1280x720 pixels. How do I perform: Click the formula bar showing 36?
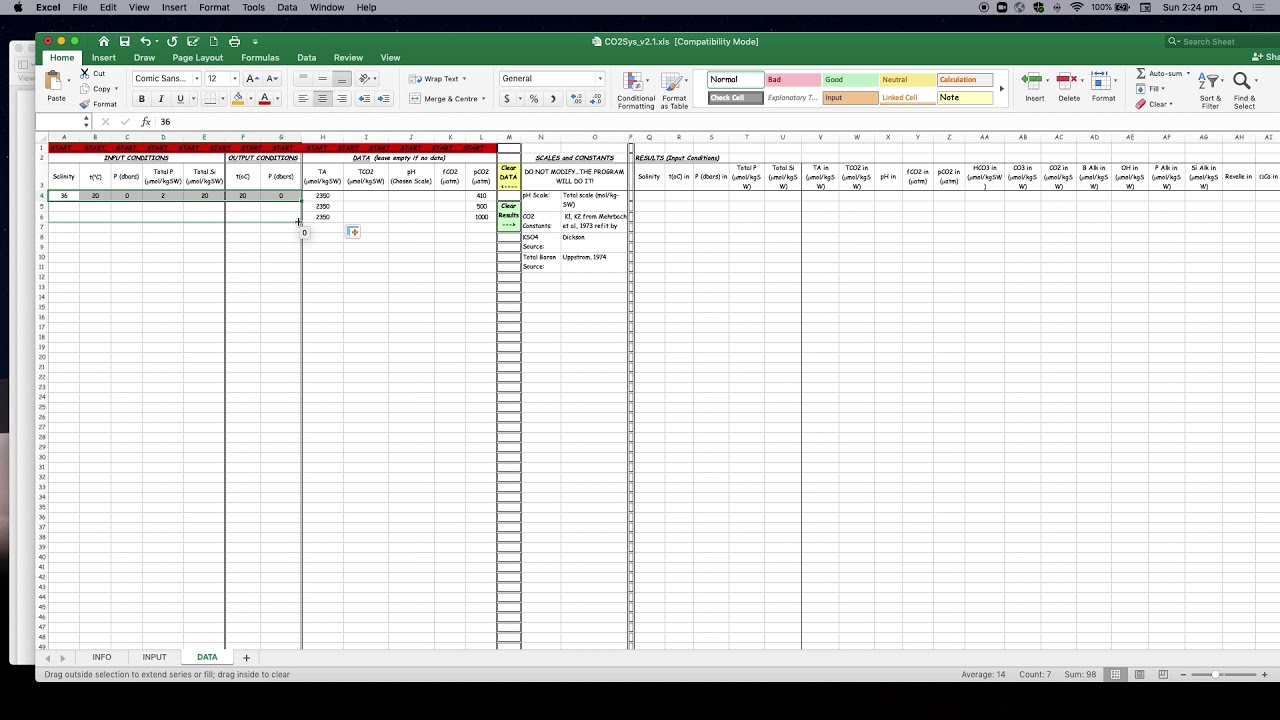coord(715,121)
